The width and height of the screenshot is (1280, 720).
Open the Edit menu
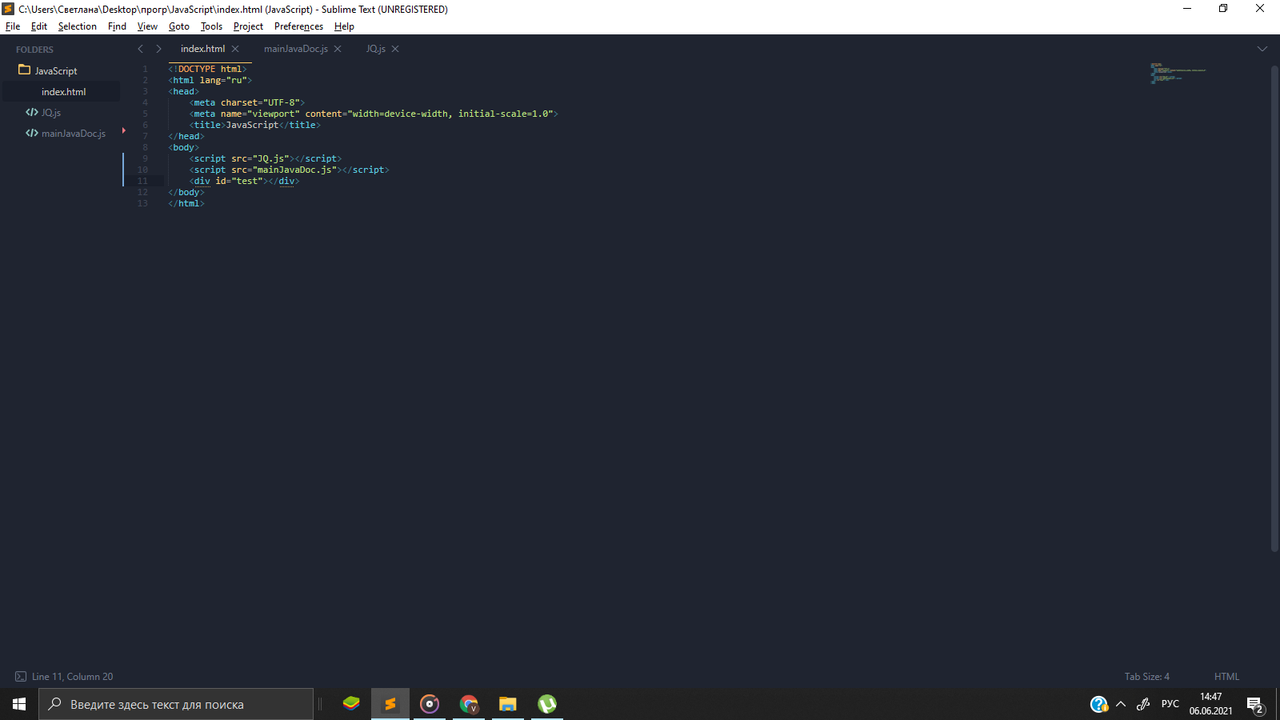pyautogui.click(x=39, y=26)
